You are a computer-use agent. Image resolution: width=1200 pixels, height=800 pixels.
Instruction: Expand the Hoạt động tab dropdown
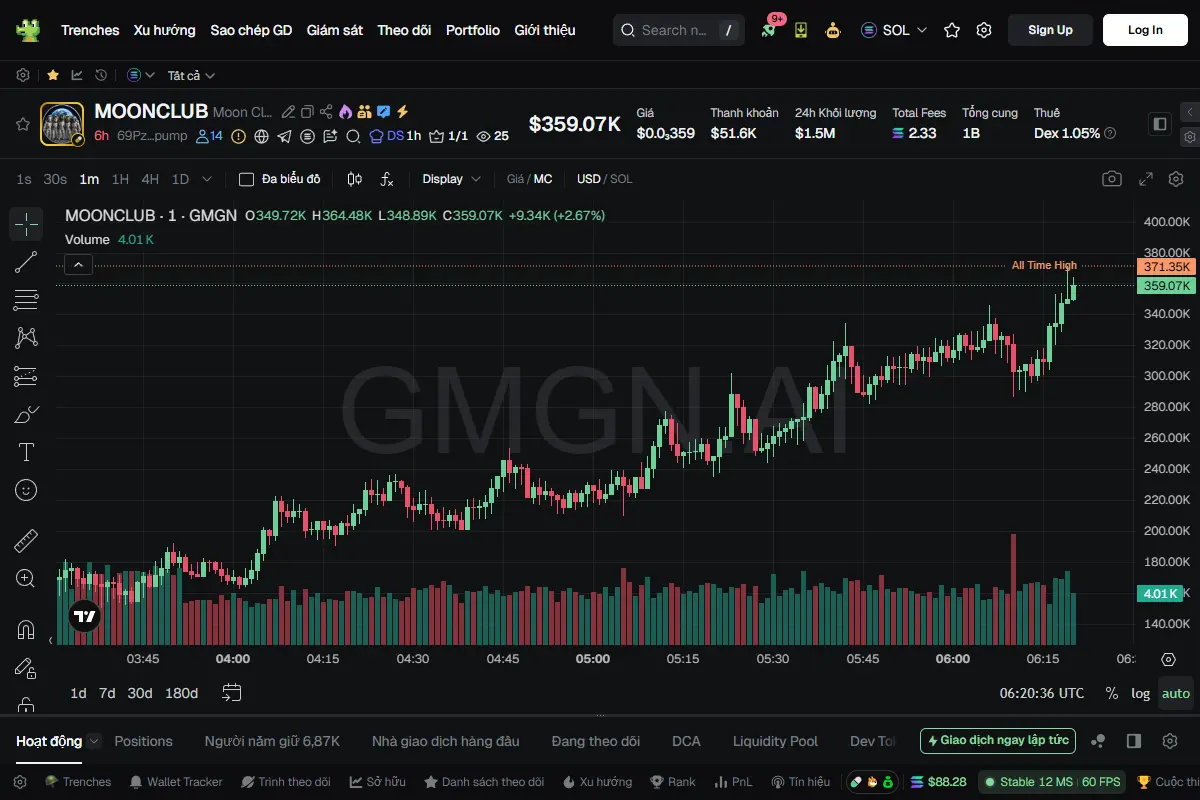[x=94, y=741]
